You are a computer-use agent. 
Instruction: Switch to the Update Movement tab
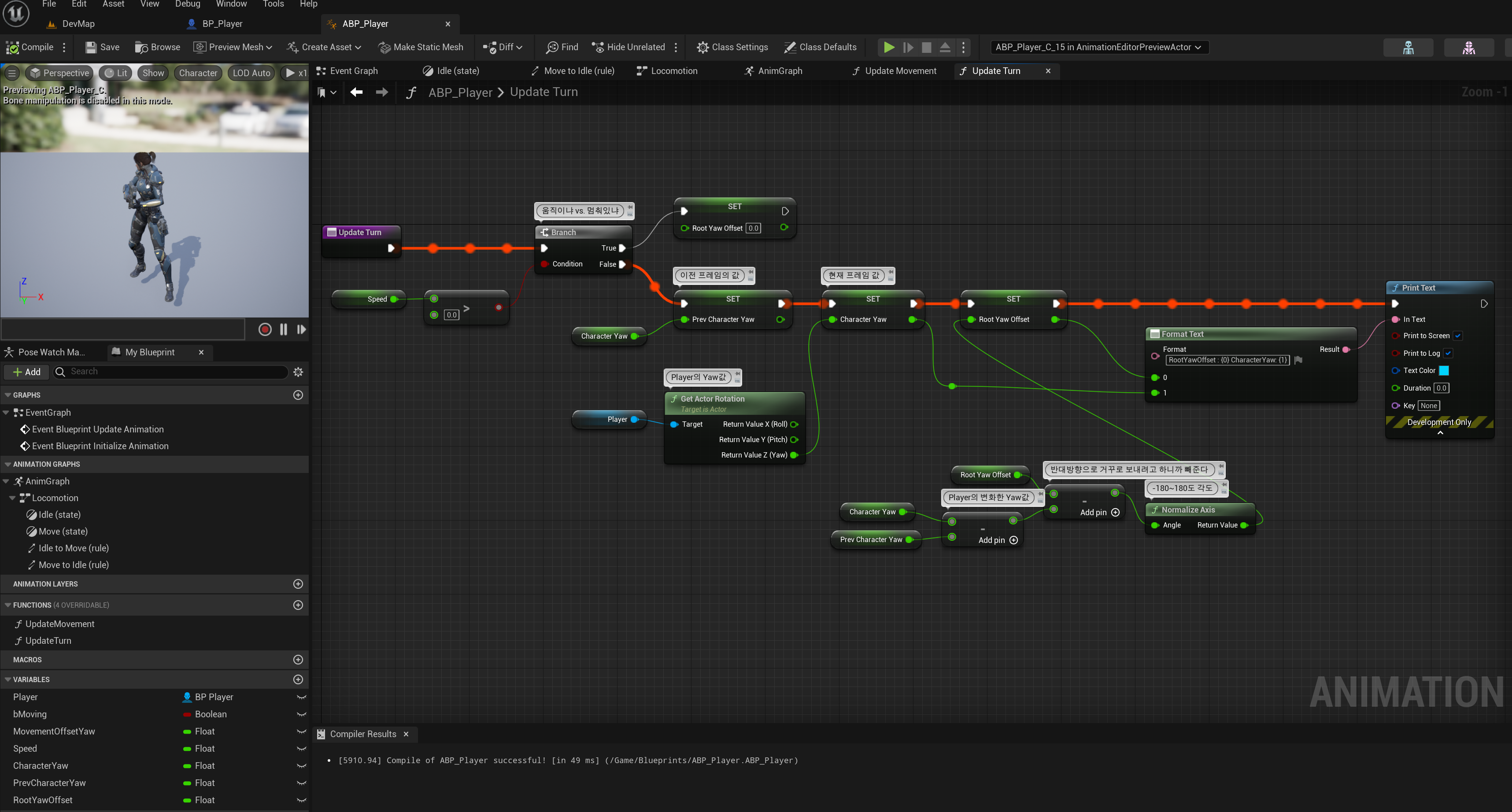pyautogui.click(x=900, y=71)
